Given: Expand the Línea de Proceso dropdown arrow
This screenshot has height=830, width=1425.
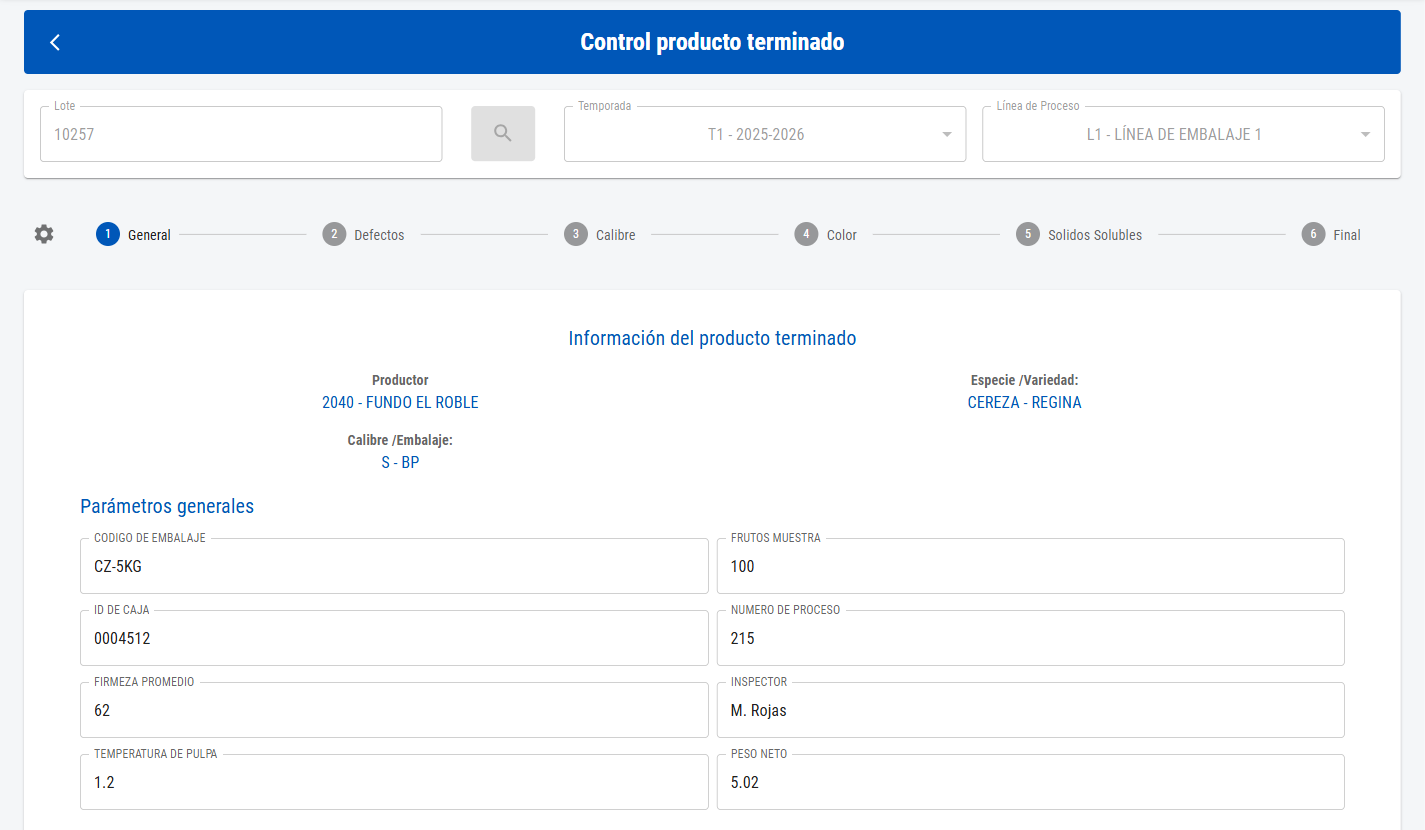Looking at the screenshot, I should click(x=1365, y=135).
